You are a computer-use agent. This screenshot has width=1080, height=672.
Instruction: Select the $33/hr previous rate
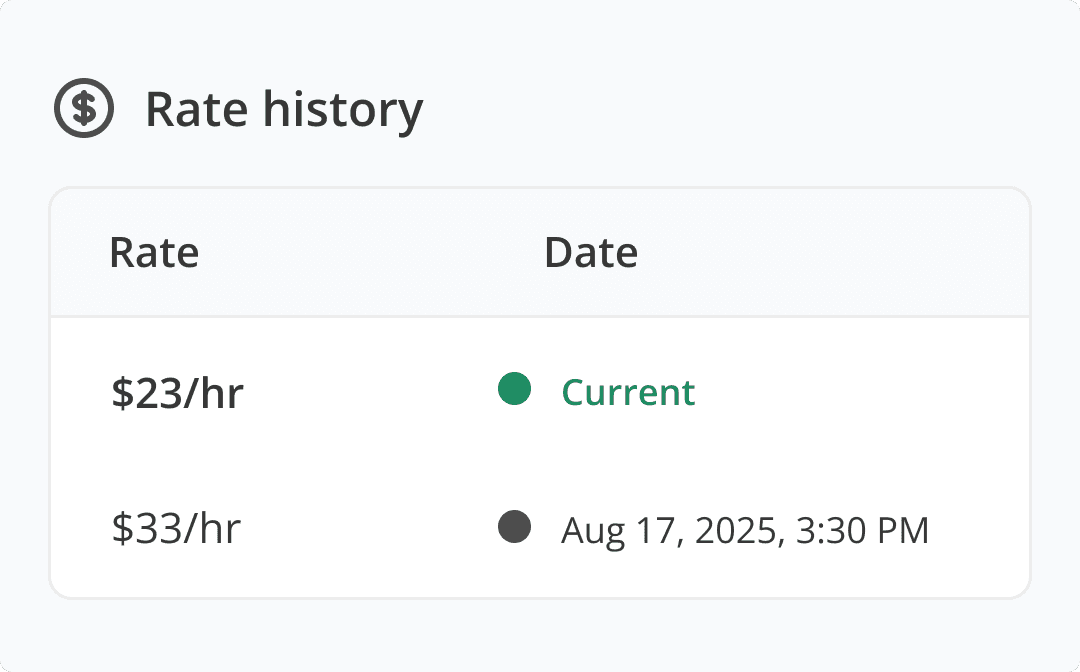pyautogui.click(x=176, y=529)
